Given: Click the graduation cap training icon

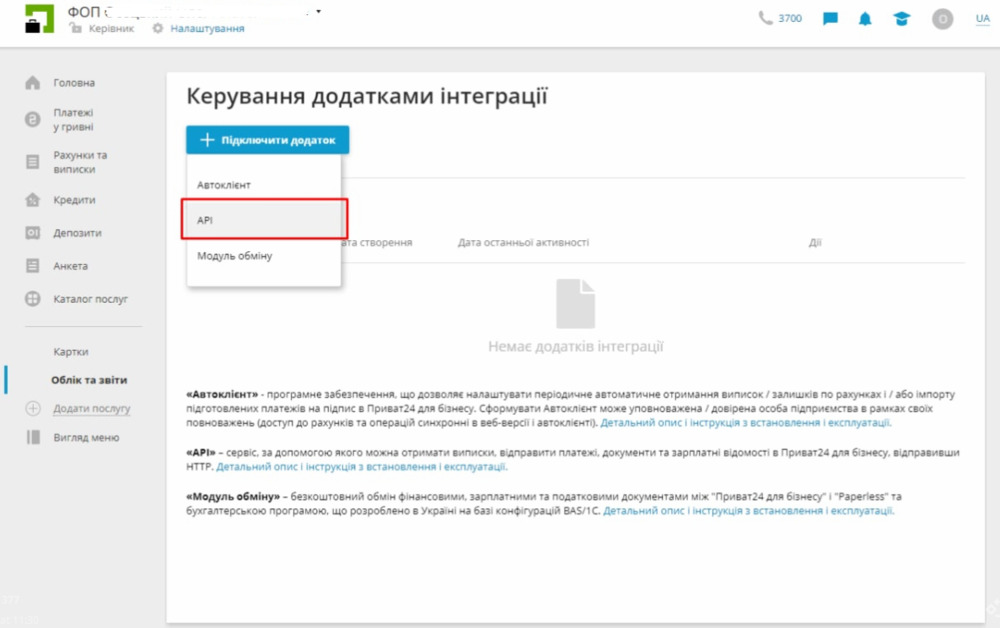Looking at the screenshot, I should coord(902,19).
